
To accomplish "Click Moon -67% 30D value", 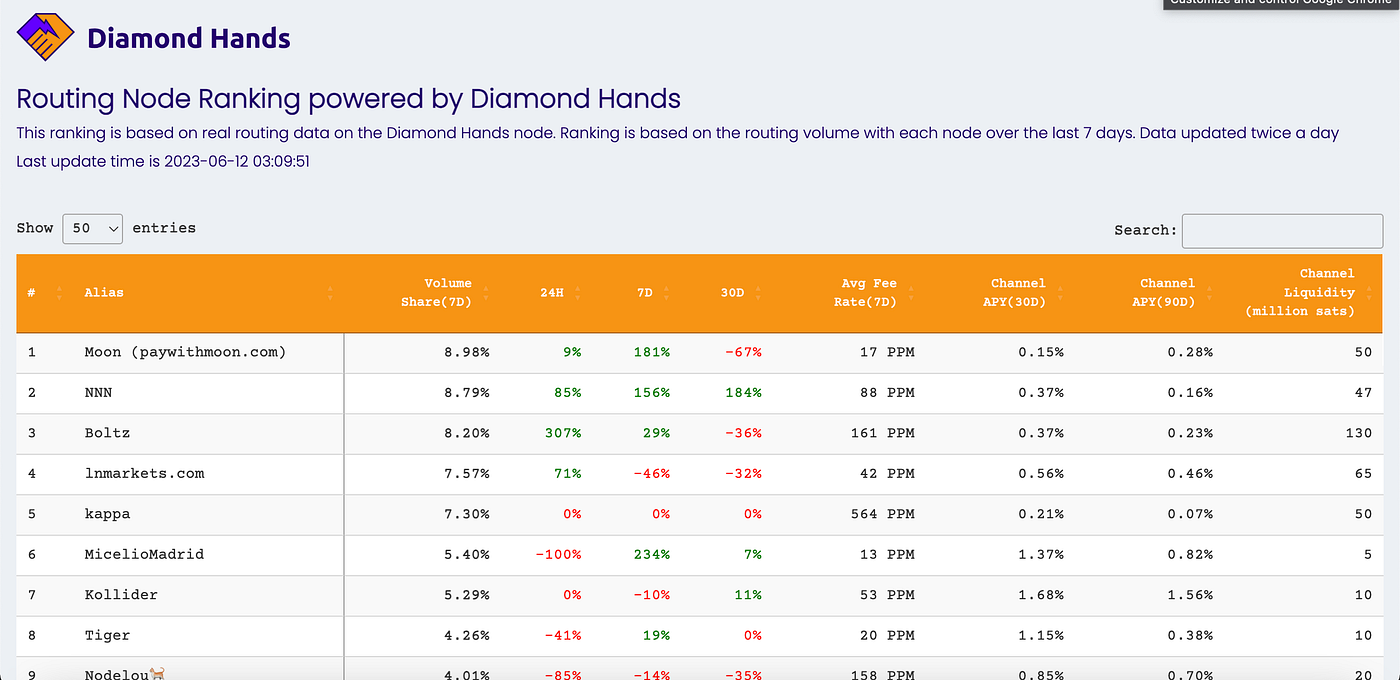I will click(x=743, y=352).
